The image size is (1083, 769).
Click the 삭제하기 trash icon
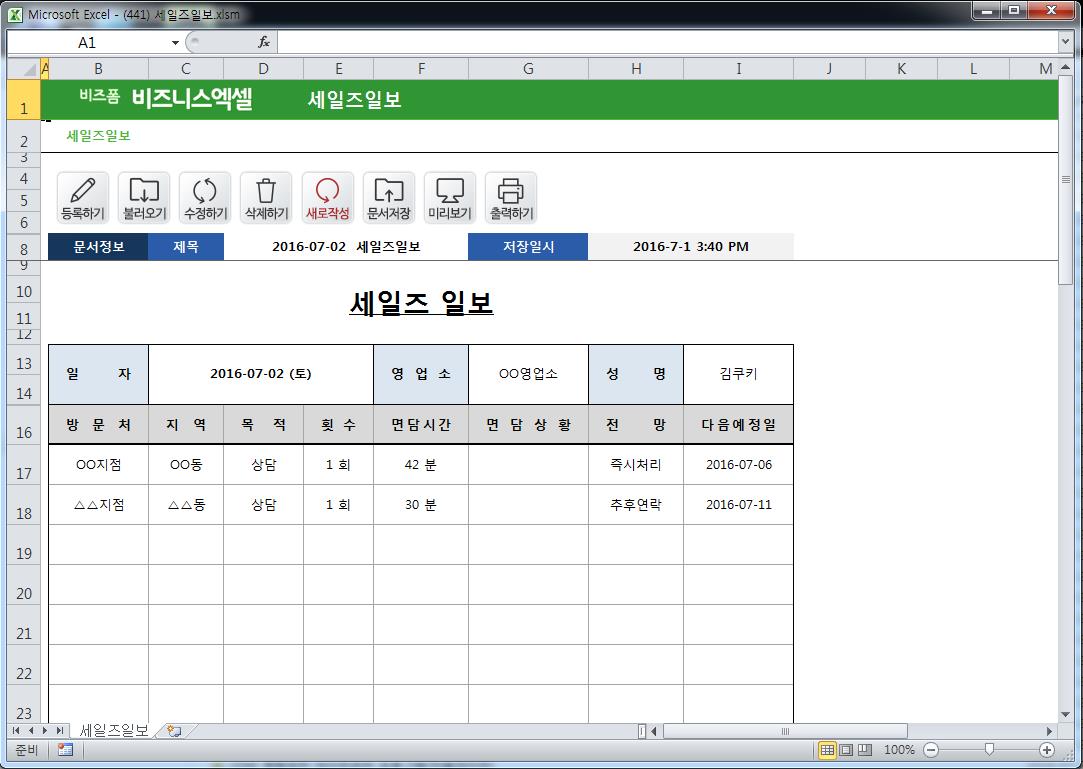click(266, 197)
